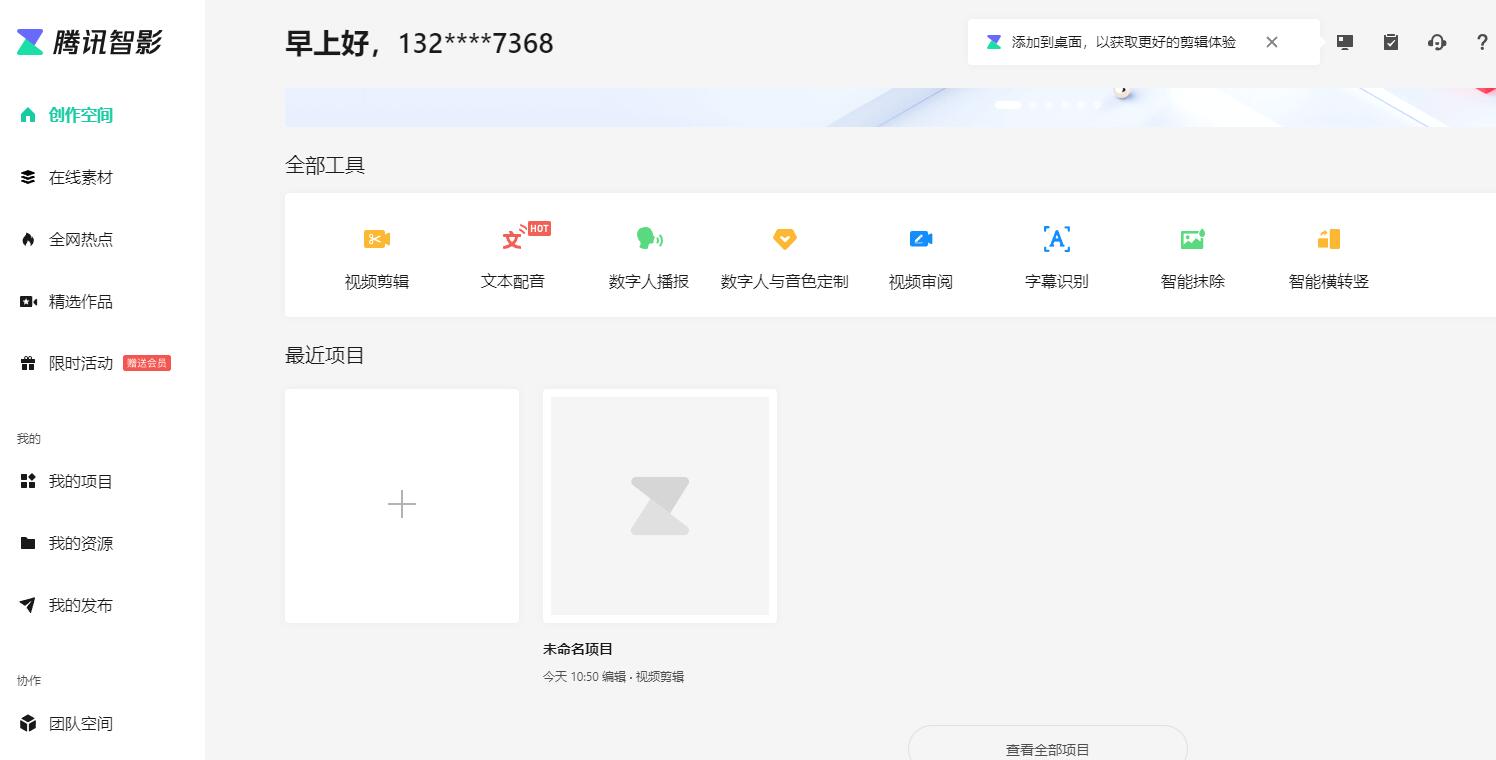Click the 视频剪辑 text label
Image resolution: width=1496 pixels, height=760 pixels.
tap(377, 282)
